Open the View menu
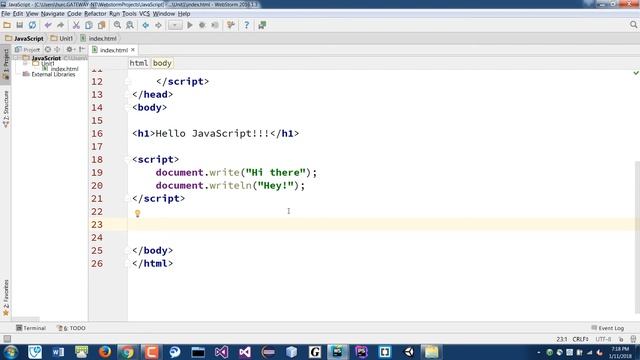Image resolution: width=640 pixels, height=360 pixels. tap(32, 14)
